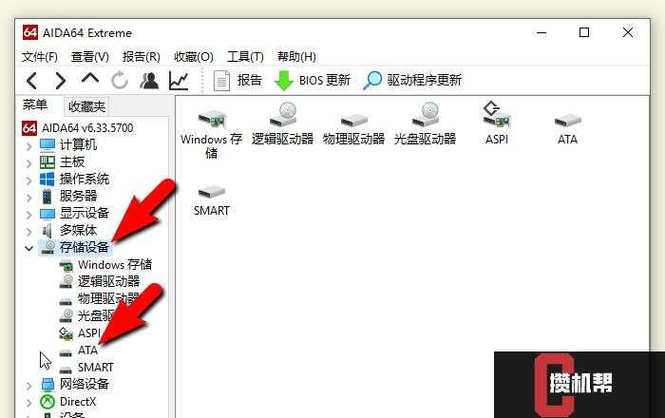Select 操作系统 in the tree
This screenshot has height=418, width=665.
75,179
